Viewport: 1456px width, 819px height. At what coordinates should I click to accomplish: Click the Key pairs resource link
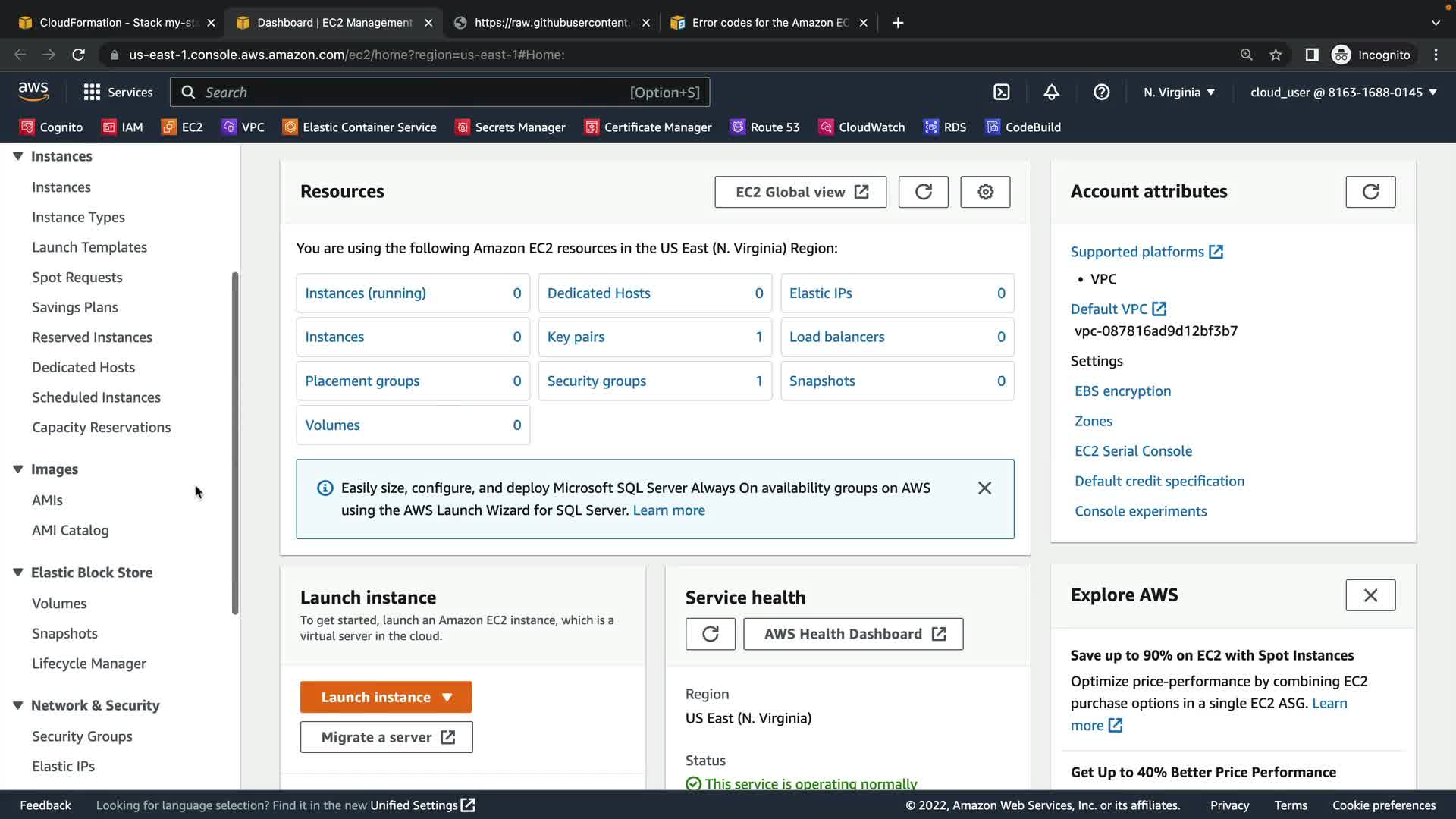[x=576, y=337]
